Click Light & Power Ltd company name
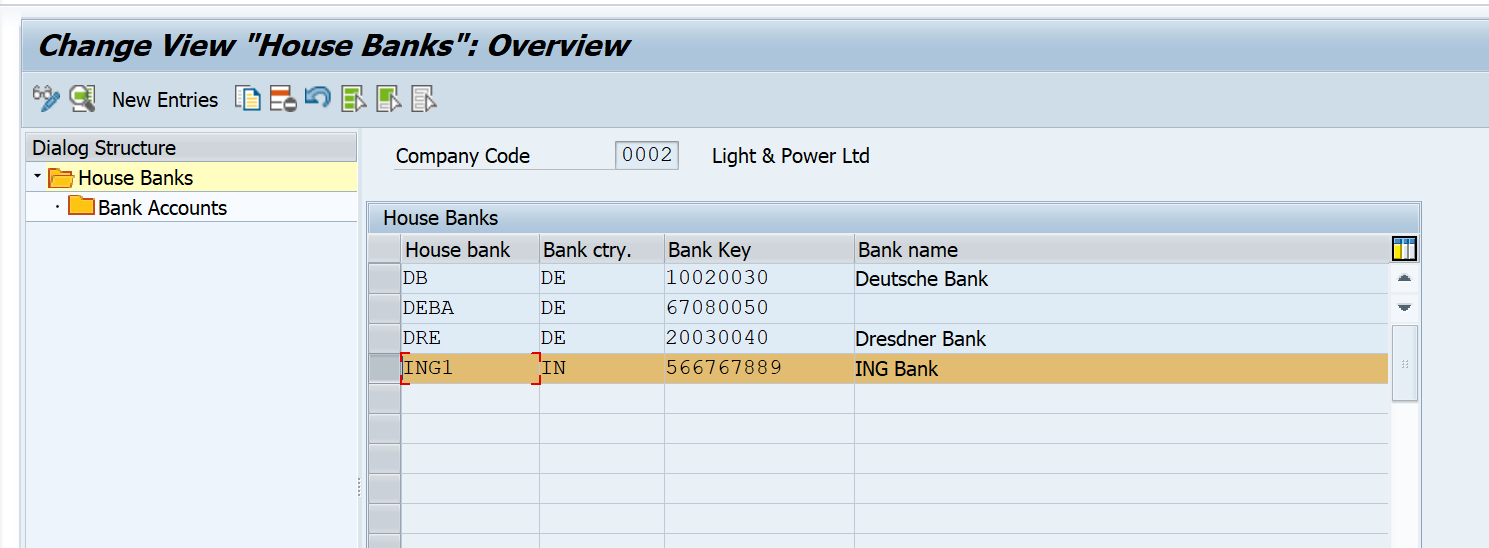 point(791,156)
